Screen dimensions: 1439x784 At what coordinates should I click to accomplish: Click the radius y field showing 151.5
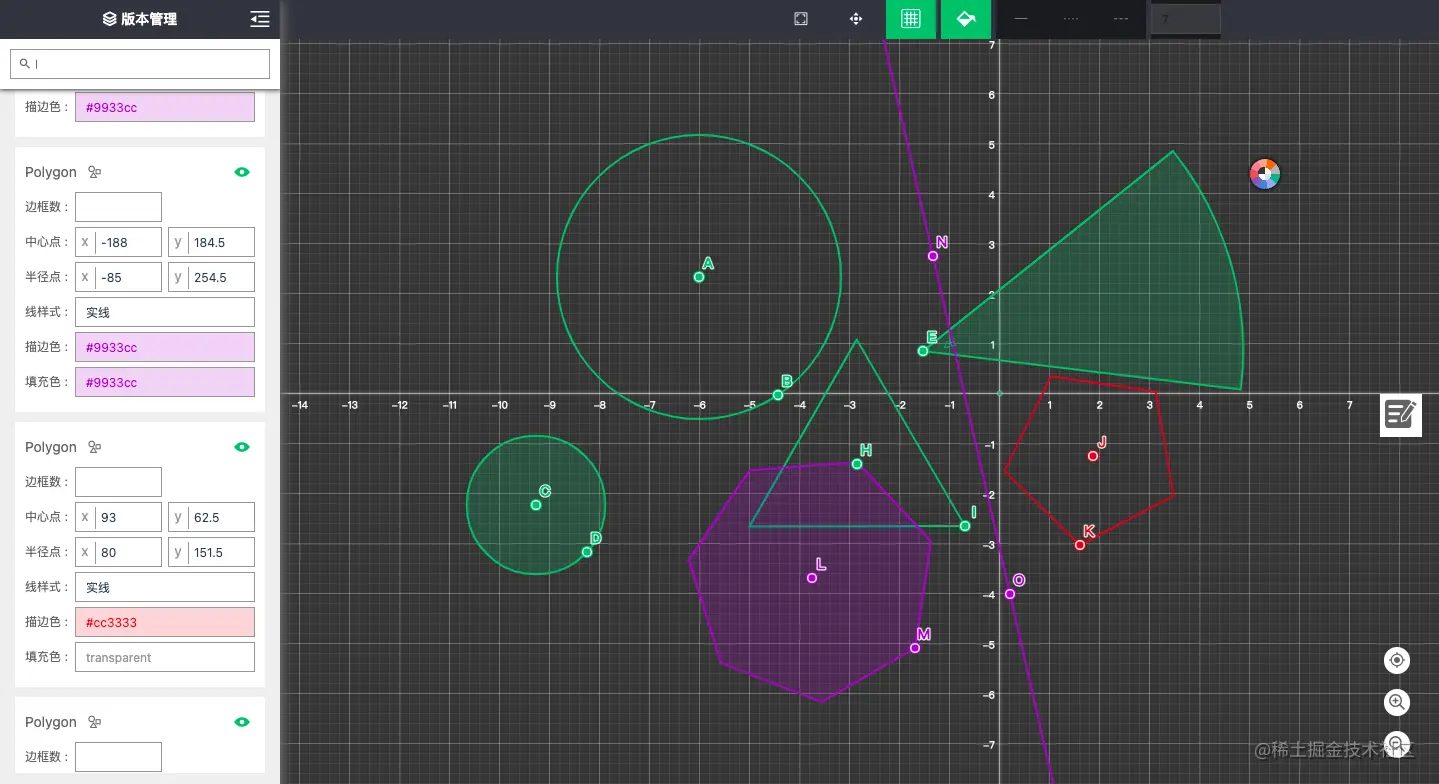(x=211, y=552)
